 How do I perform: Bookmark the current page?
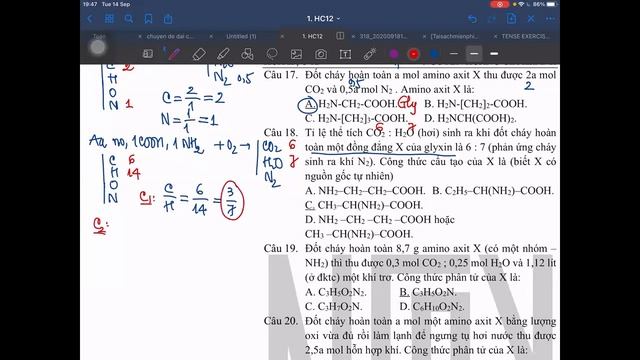click(x=149, y=19)
